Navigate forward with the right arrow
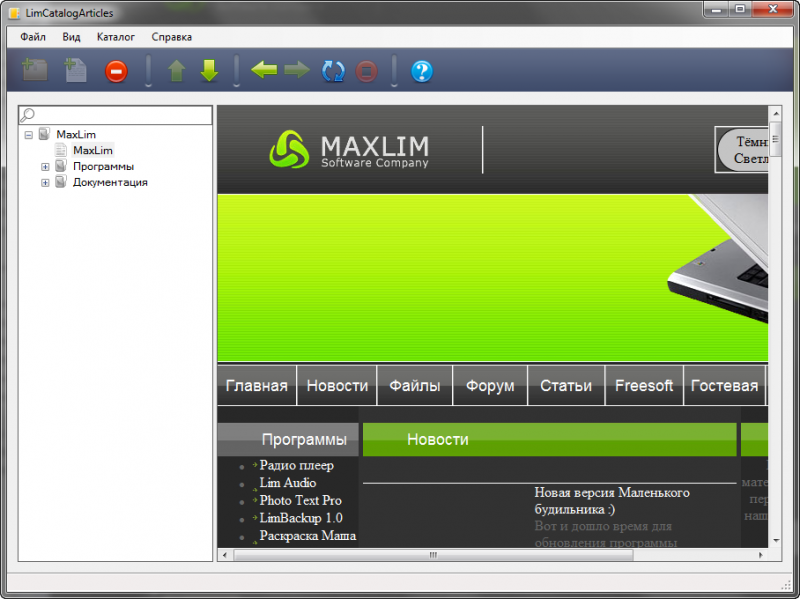 297,69
